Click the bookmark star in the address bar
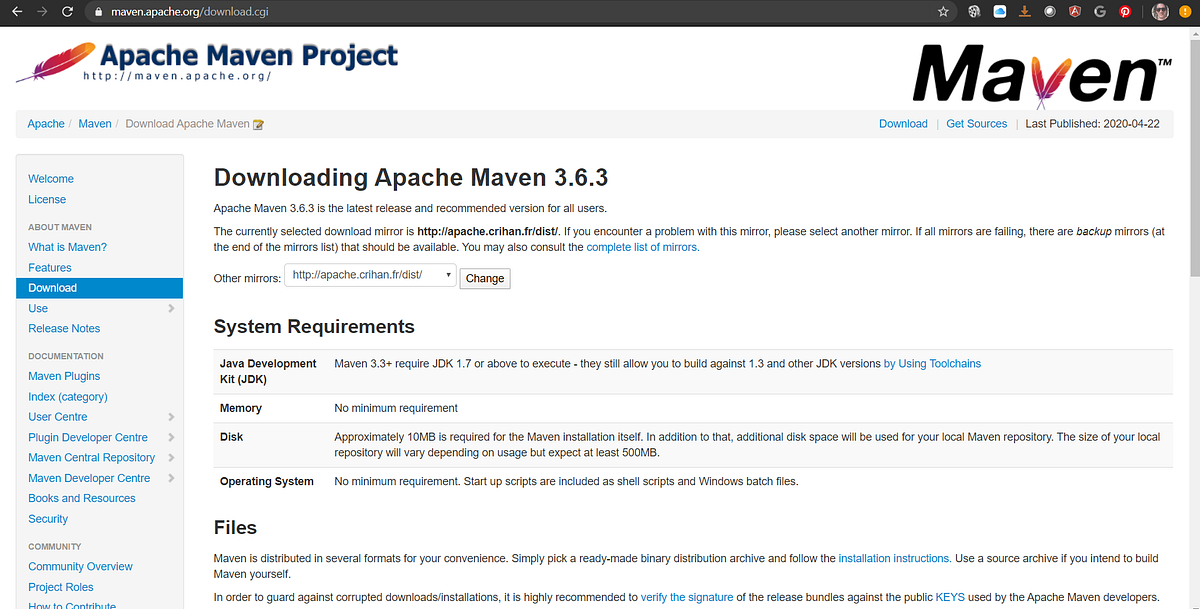This screenshot has height=609, width=1200. click(x=943, y=11)
